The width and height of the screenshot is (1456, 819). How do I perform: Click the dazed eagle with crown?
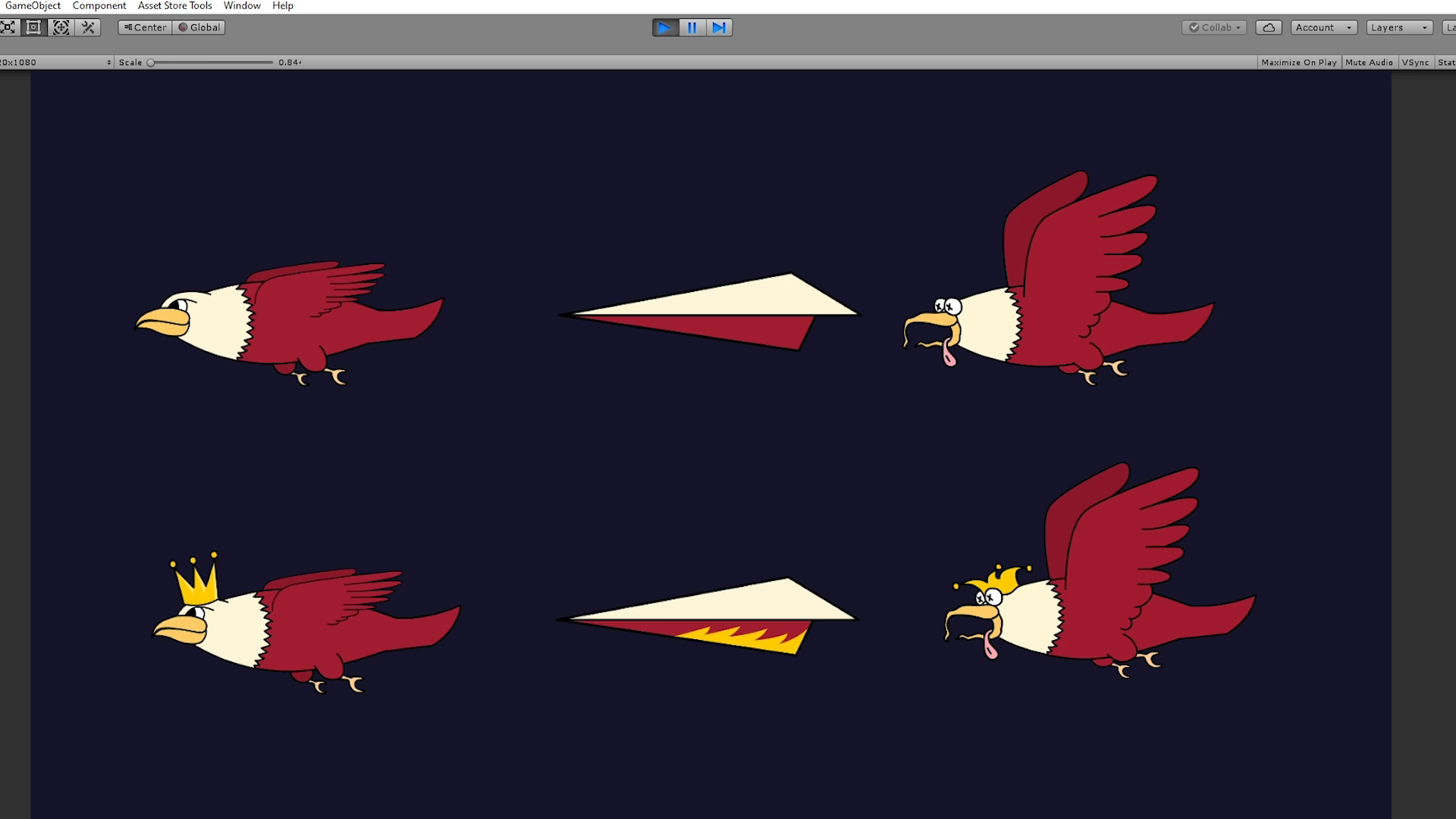click(1100, 570)
